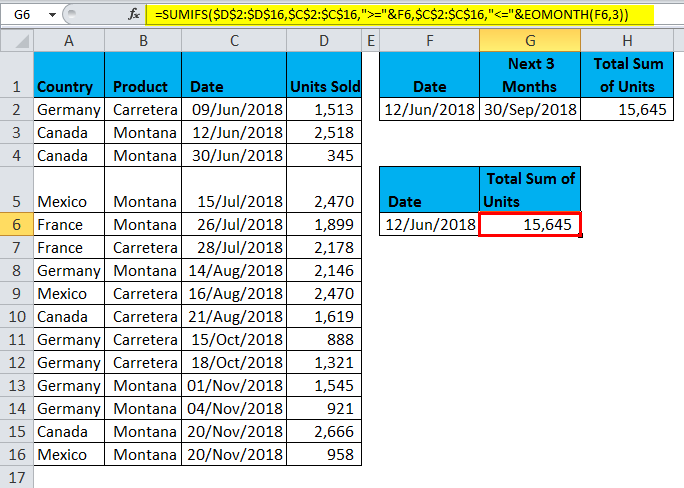
Task: Select the 26/Jul/2018 date cell
Action: [234, 224]
